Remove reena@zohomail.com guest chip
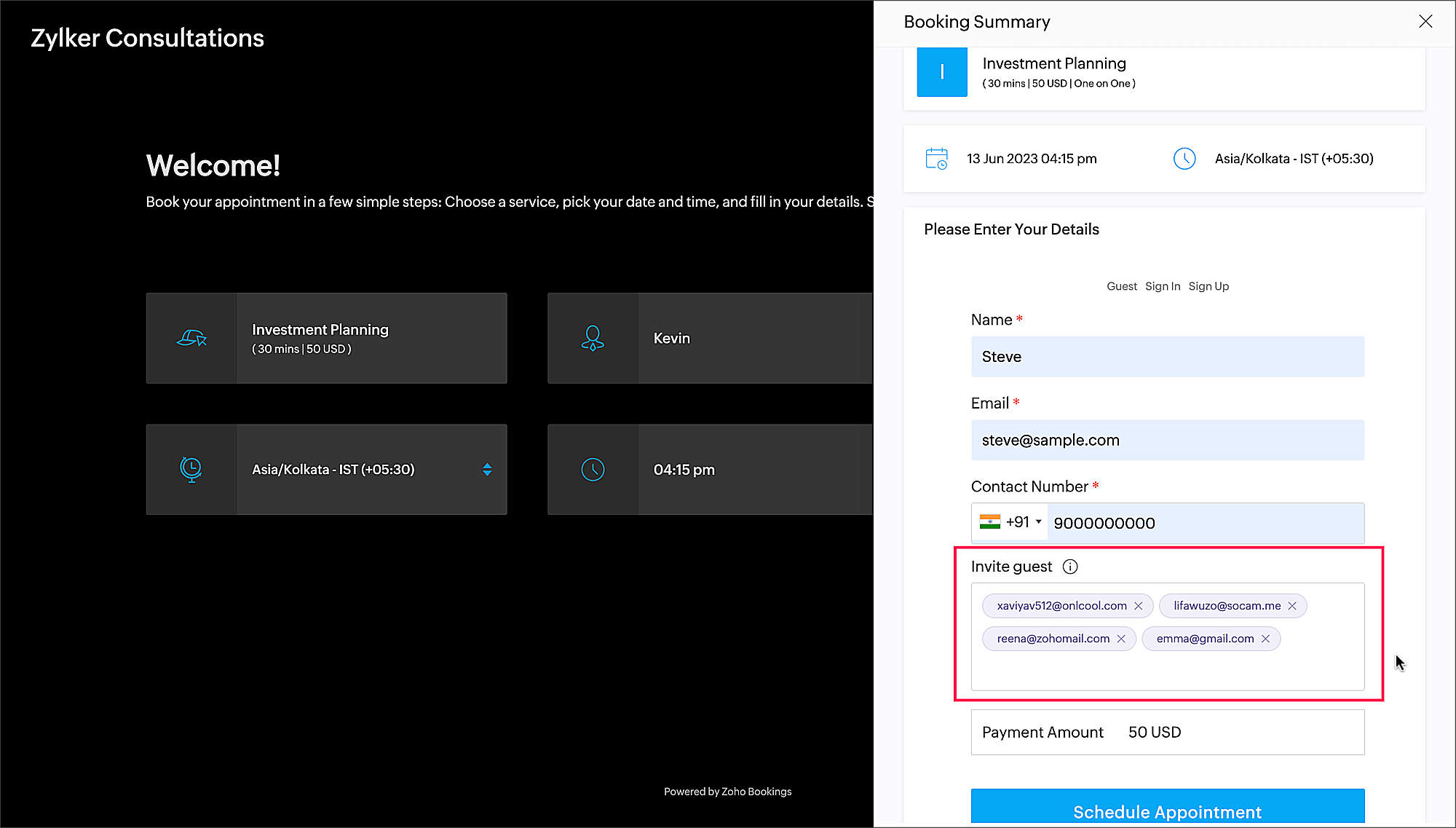This screenshot has width=1456, height=828. 1121,639
